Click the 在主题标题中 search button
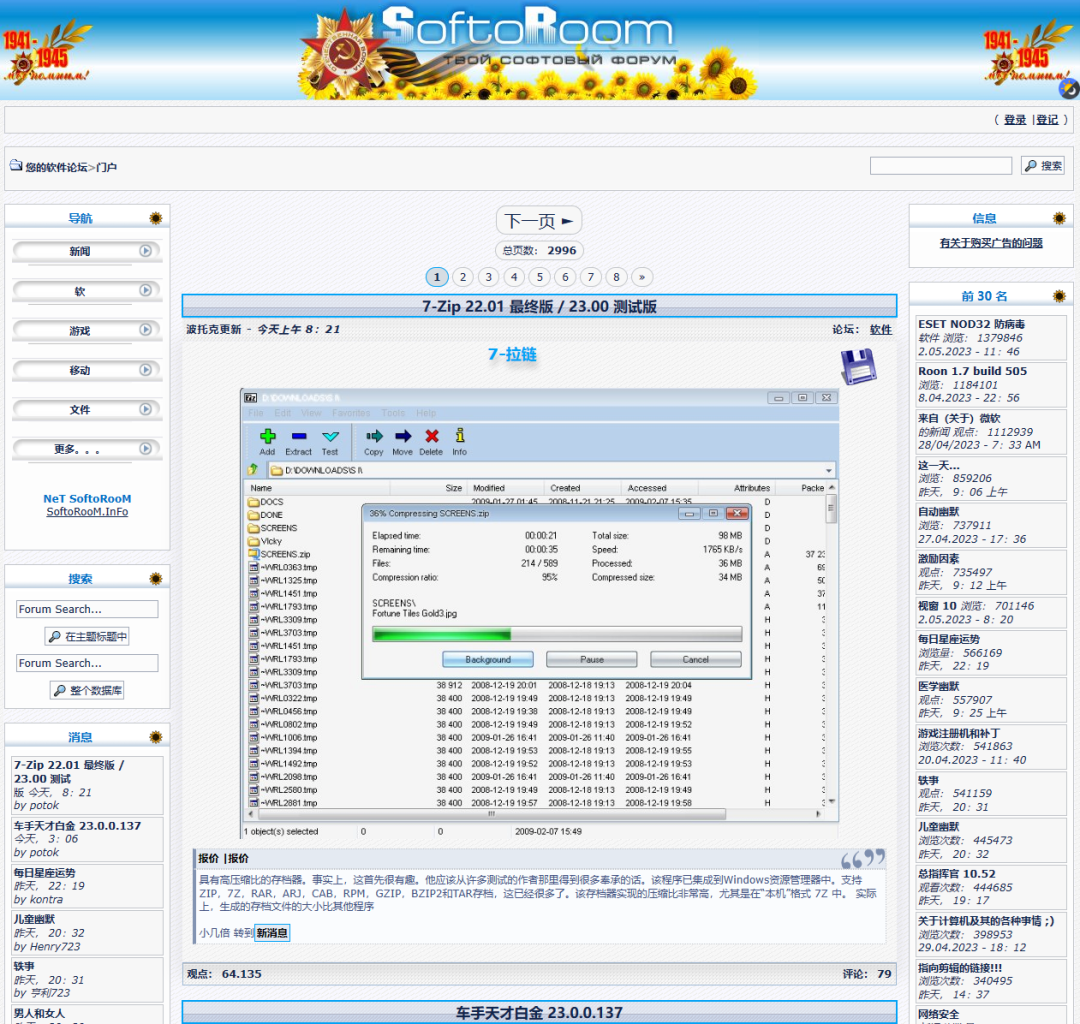The height and width of the screenshot is (1024, 1080). (87, 636)
